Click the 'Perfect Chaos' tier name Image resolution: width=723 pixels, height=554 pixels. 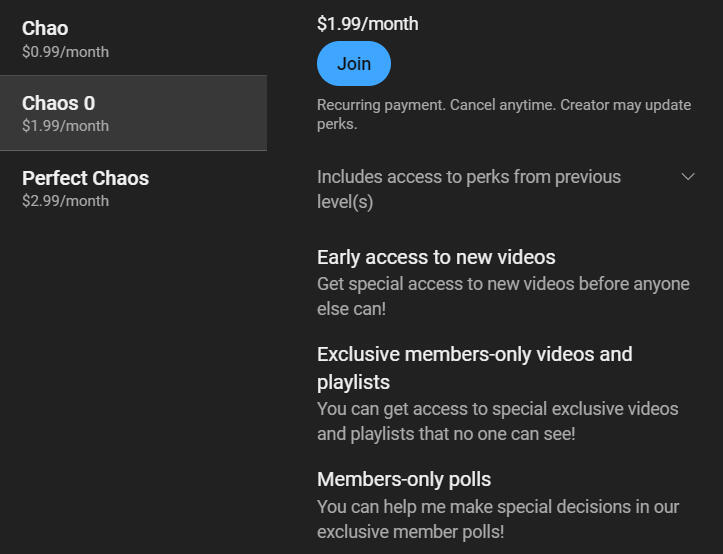pos(86,178)
